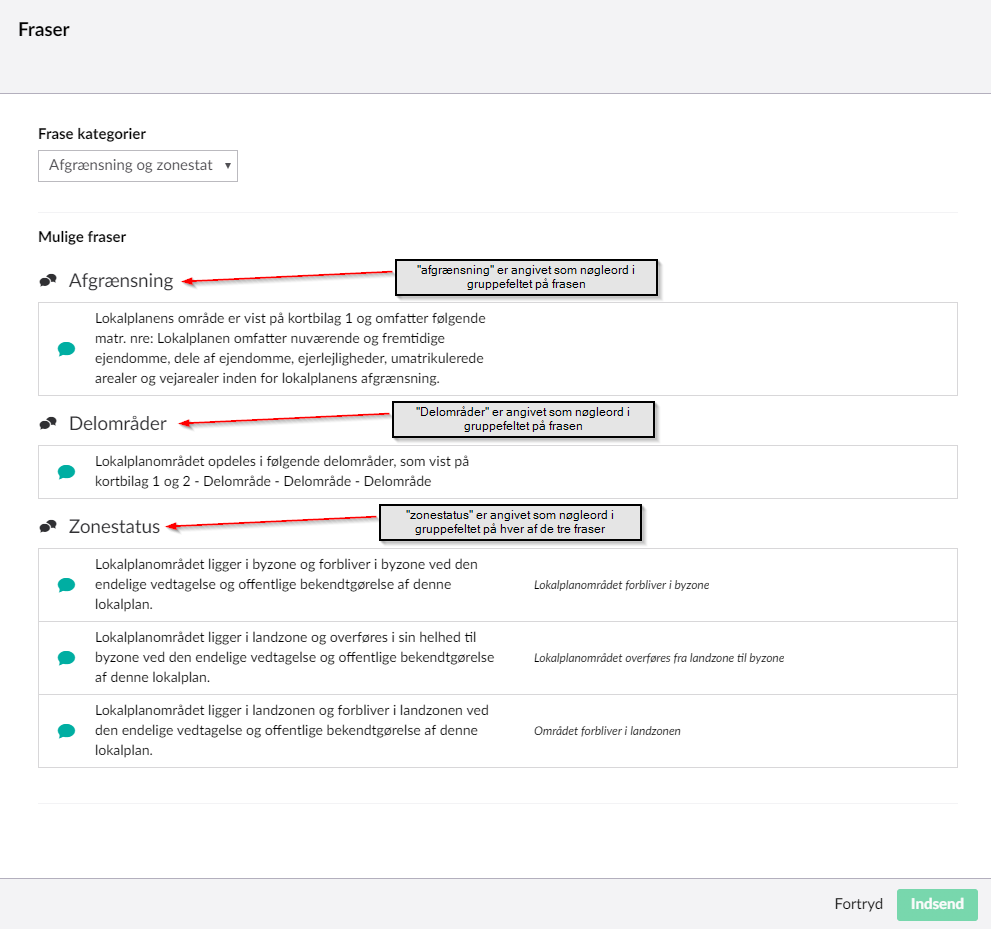Select the Delområder group heading
Screen dimensions: 991x929
tap(117, 424)
